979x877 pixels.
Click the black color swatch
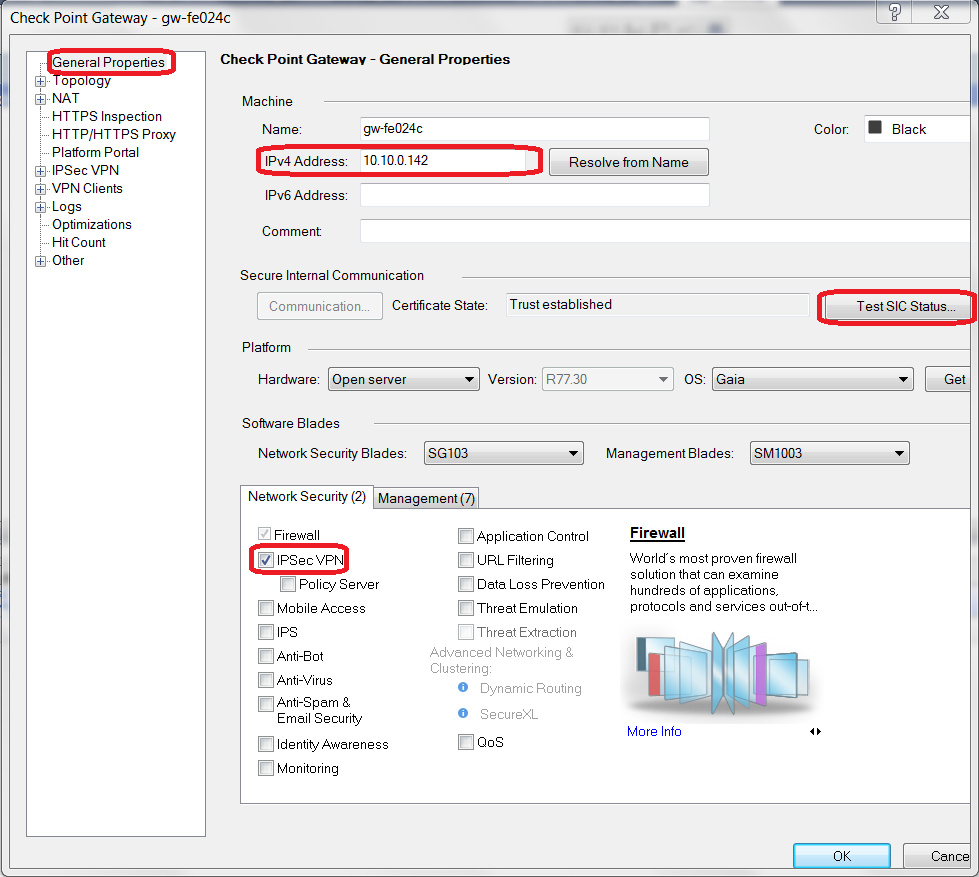pos(875,129)
